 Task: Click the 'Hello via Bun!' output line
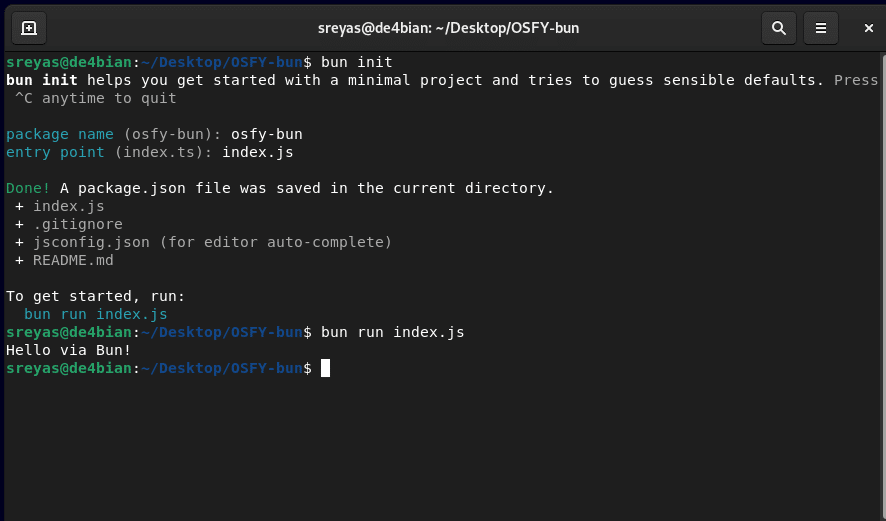[x=68, y=350]
